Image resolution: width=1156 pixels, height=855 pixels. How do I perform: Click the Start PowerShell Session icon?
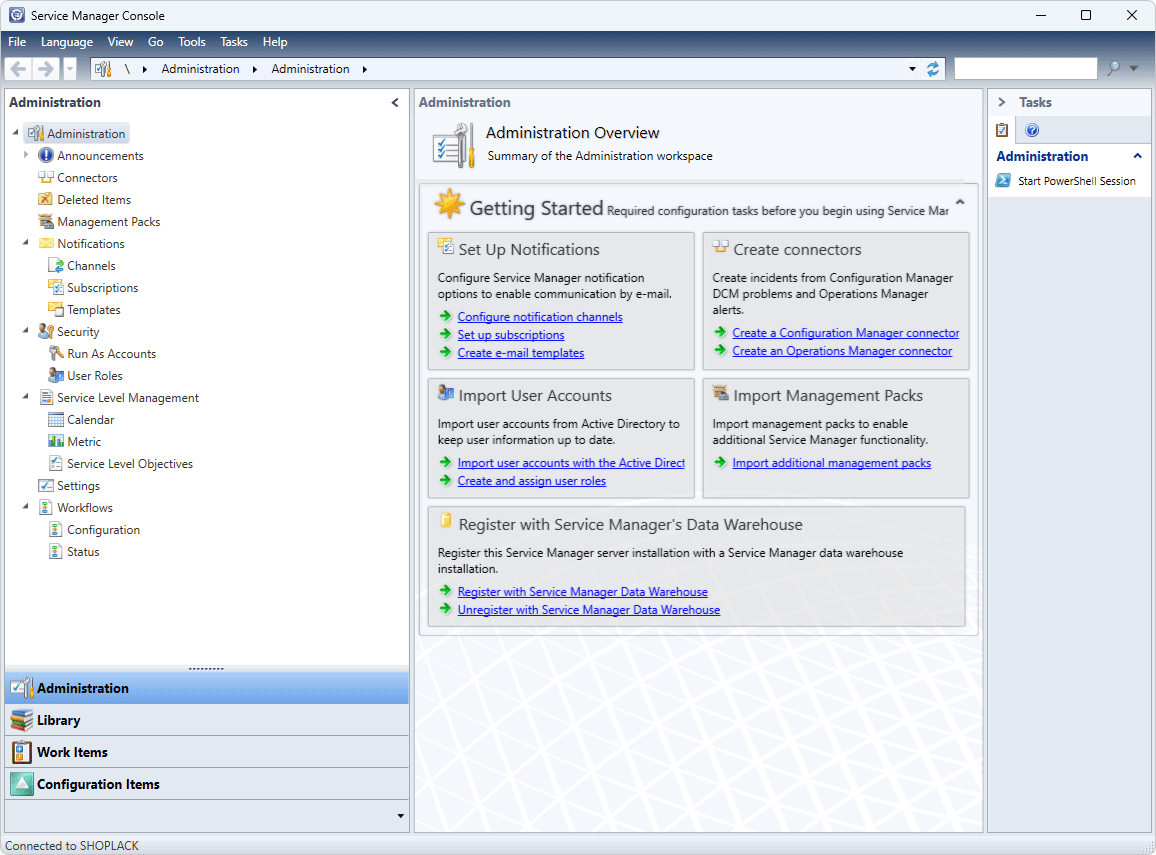coord(1003,181)
